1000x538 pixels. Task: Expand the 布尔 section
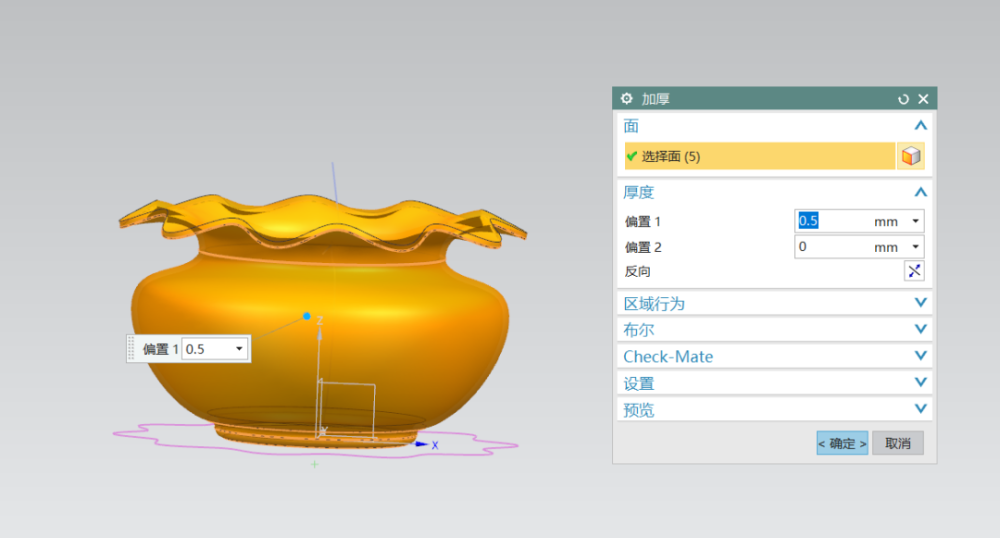pyautogui.click(x=920, y=329)
